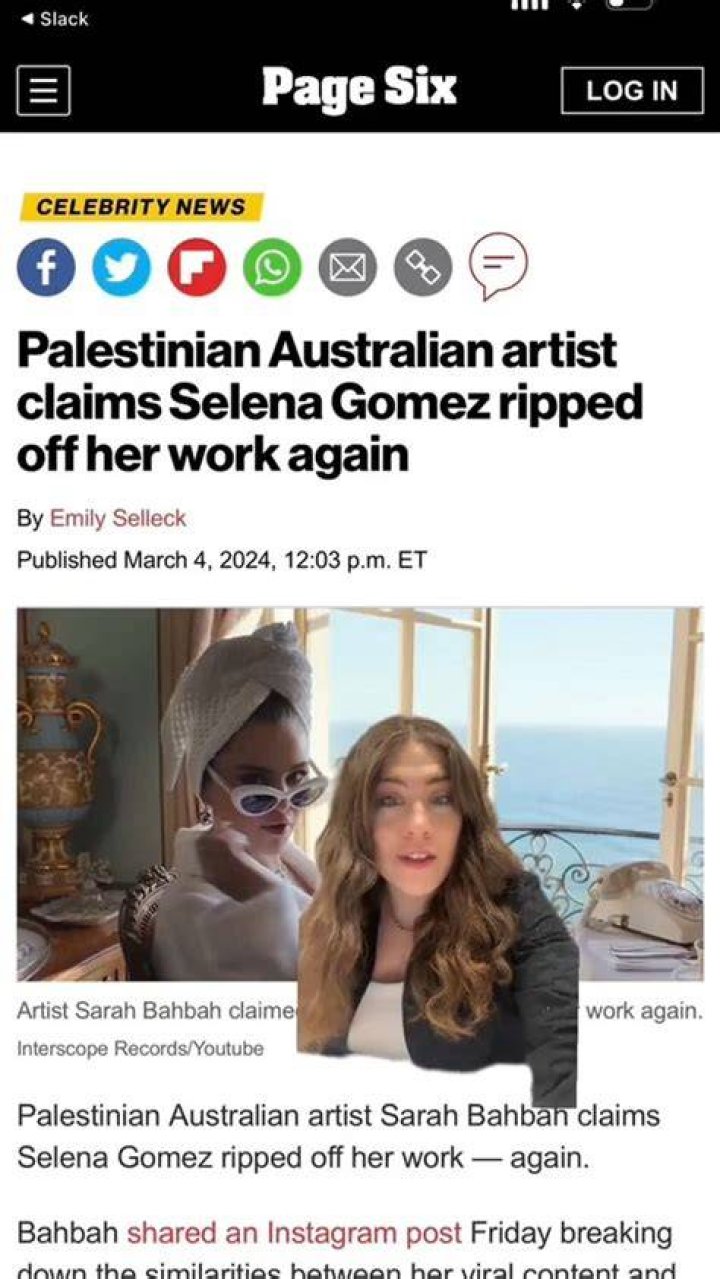Image resolution: width=720 pixels, height=1279 pixels.
Task: Open the comments speech bubble icon
Action: coord(498,266)
